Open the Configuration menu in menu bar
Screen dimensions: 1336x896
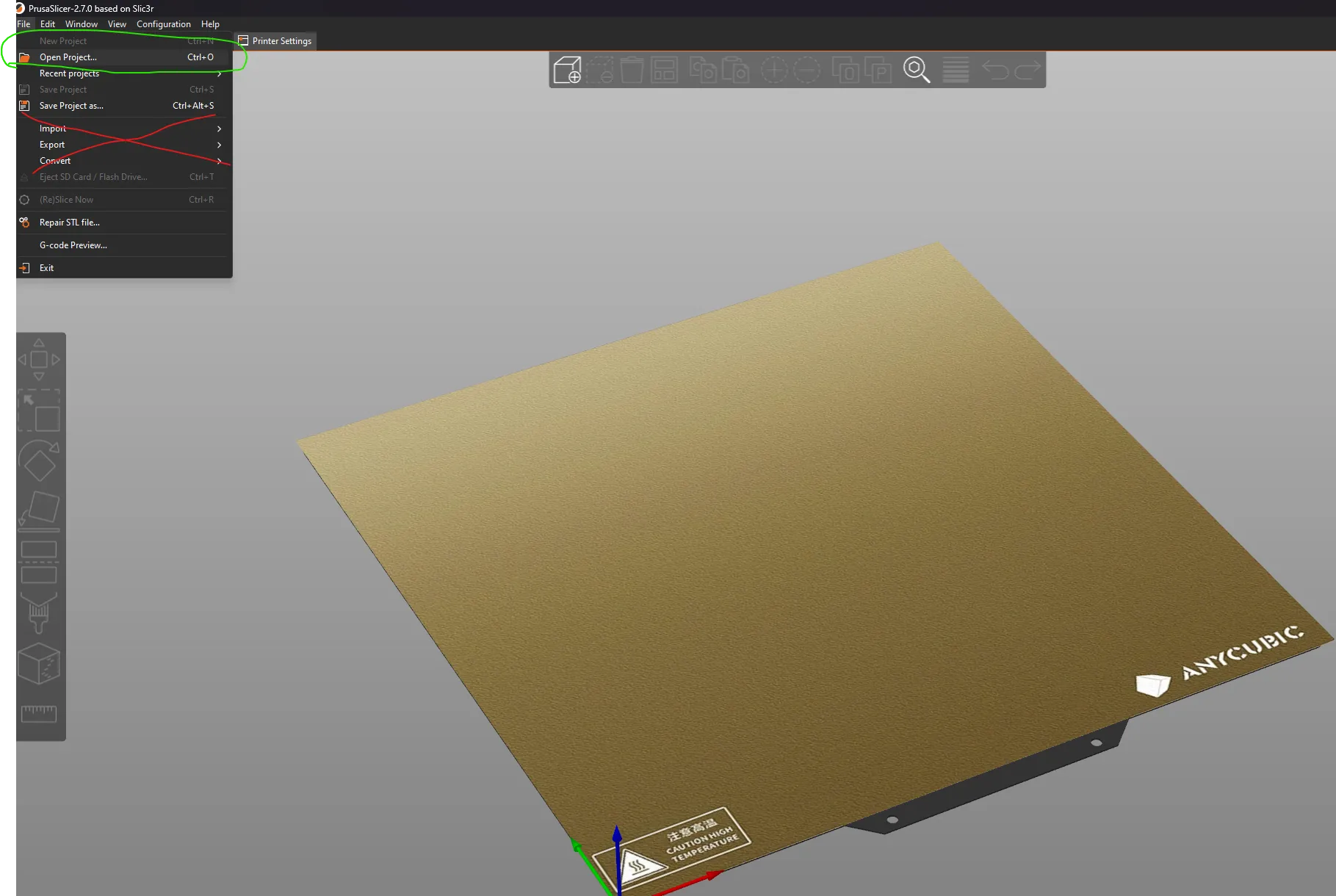pos(163,24)
